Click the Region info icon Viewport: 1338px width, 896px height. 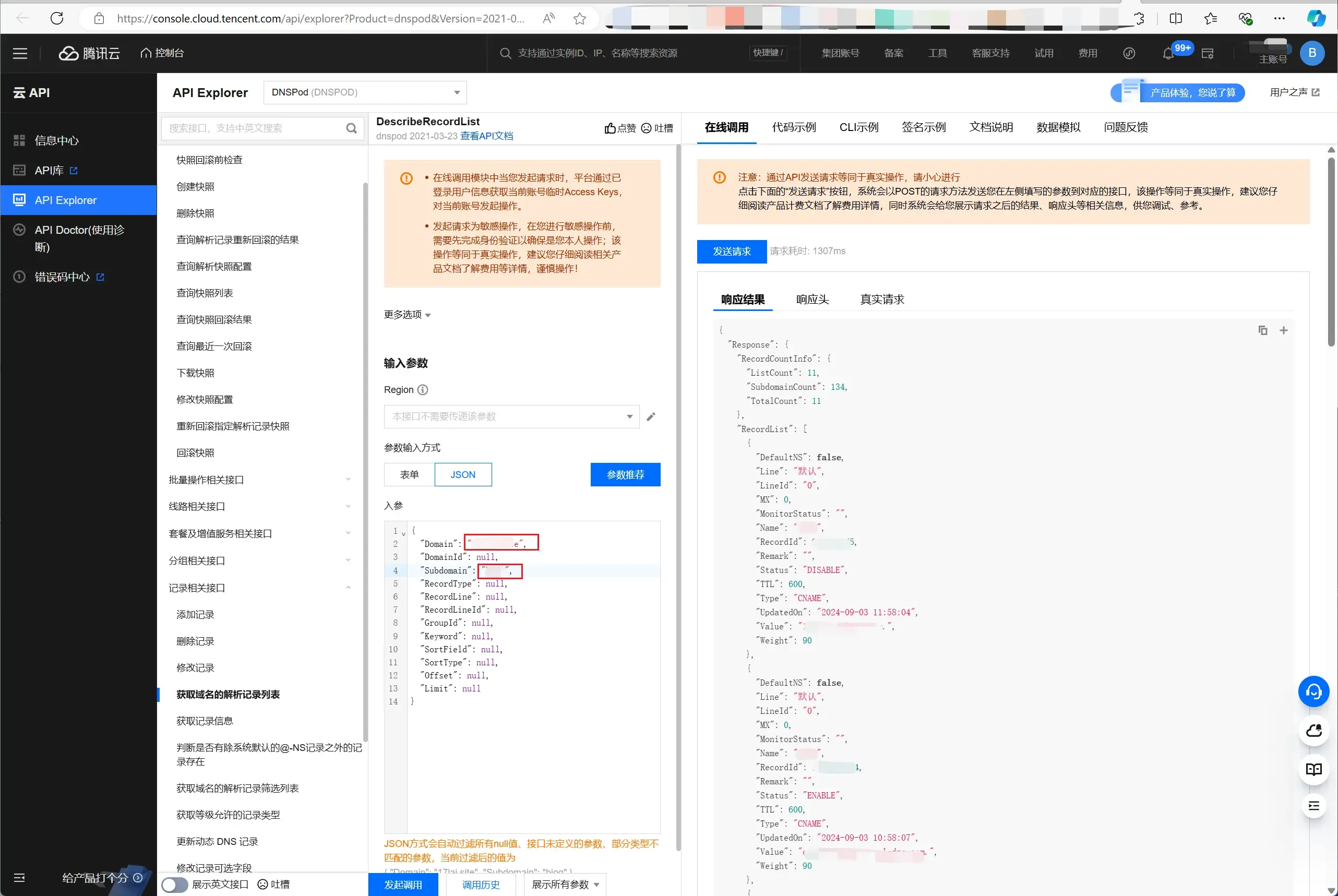[423, 390]
